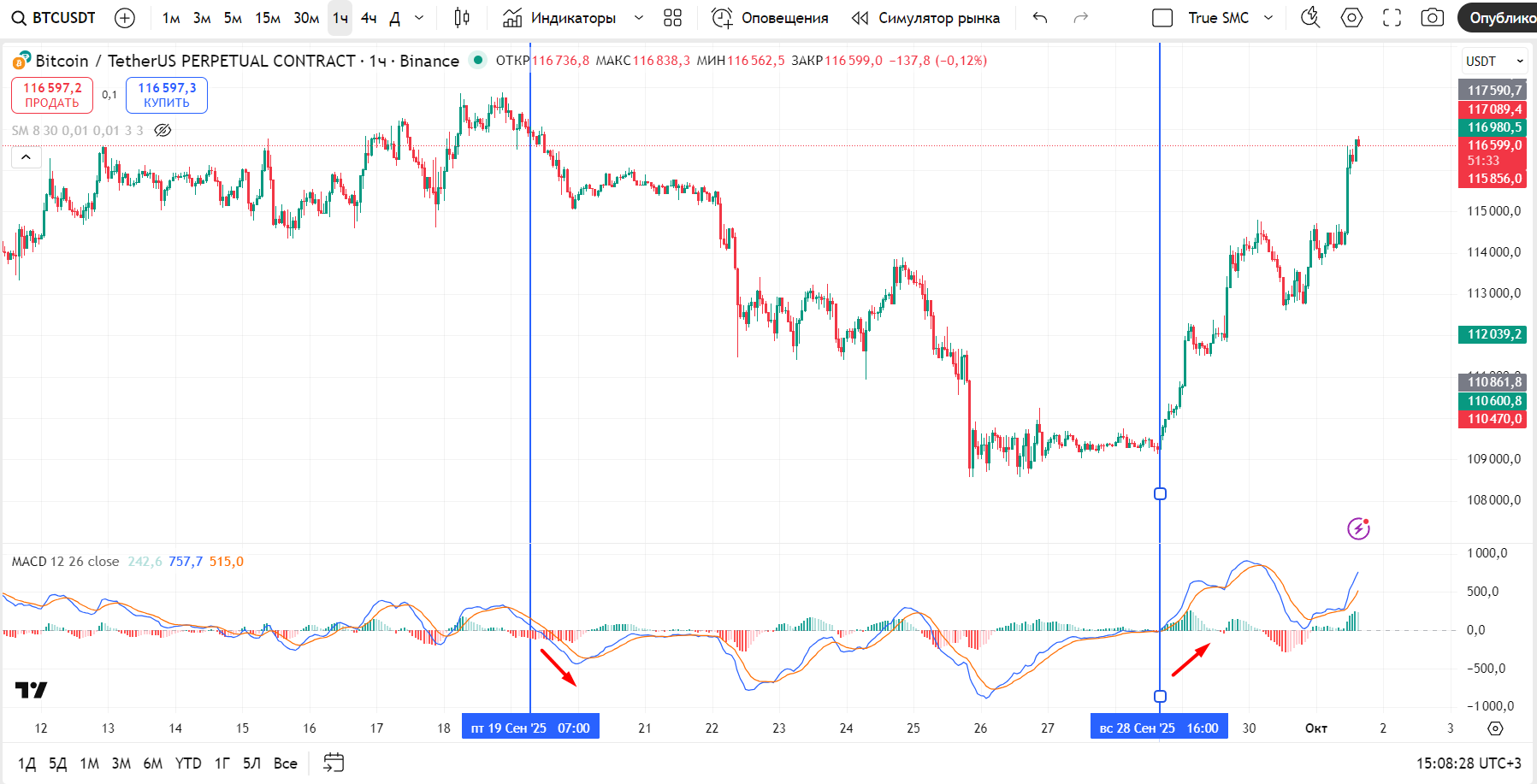Open the USDT currency dropdown

1494,62
